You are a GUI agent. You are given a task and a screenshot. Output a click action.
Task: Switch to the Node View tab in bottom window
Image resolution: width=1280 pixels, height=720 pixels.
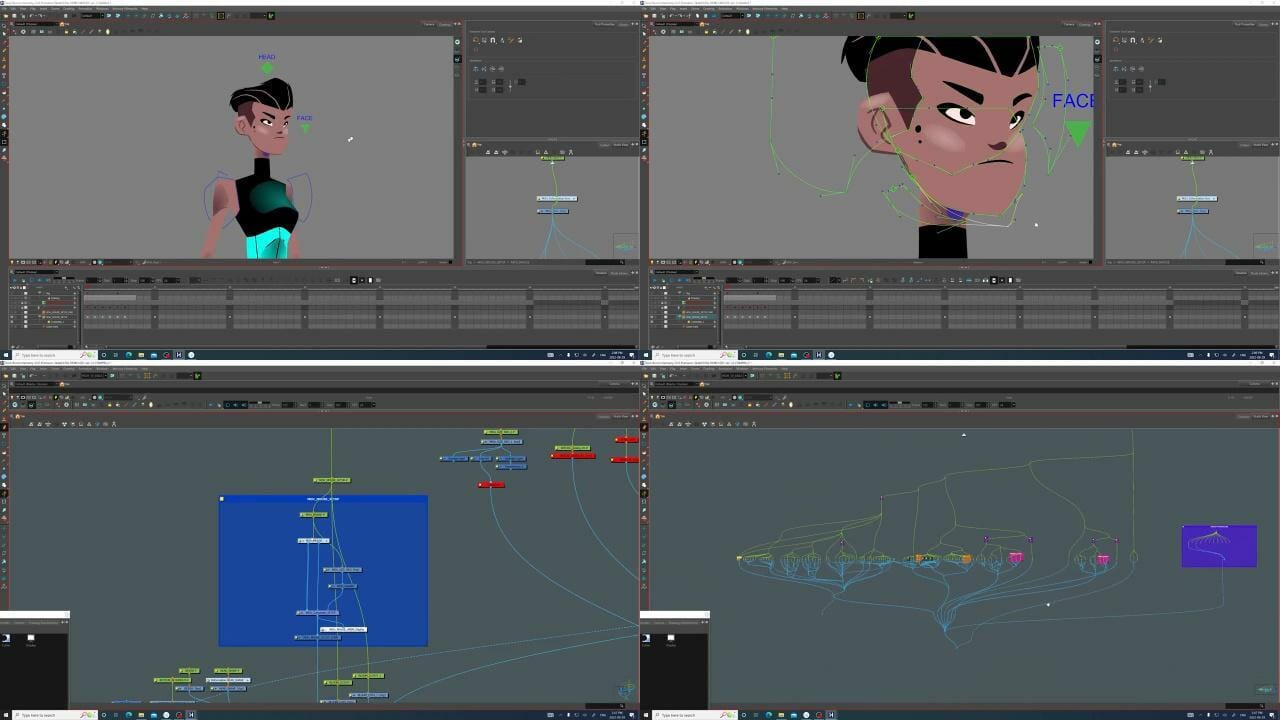(x=615, y=417)
